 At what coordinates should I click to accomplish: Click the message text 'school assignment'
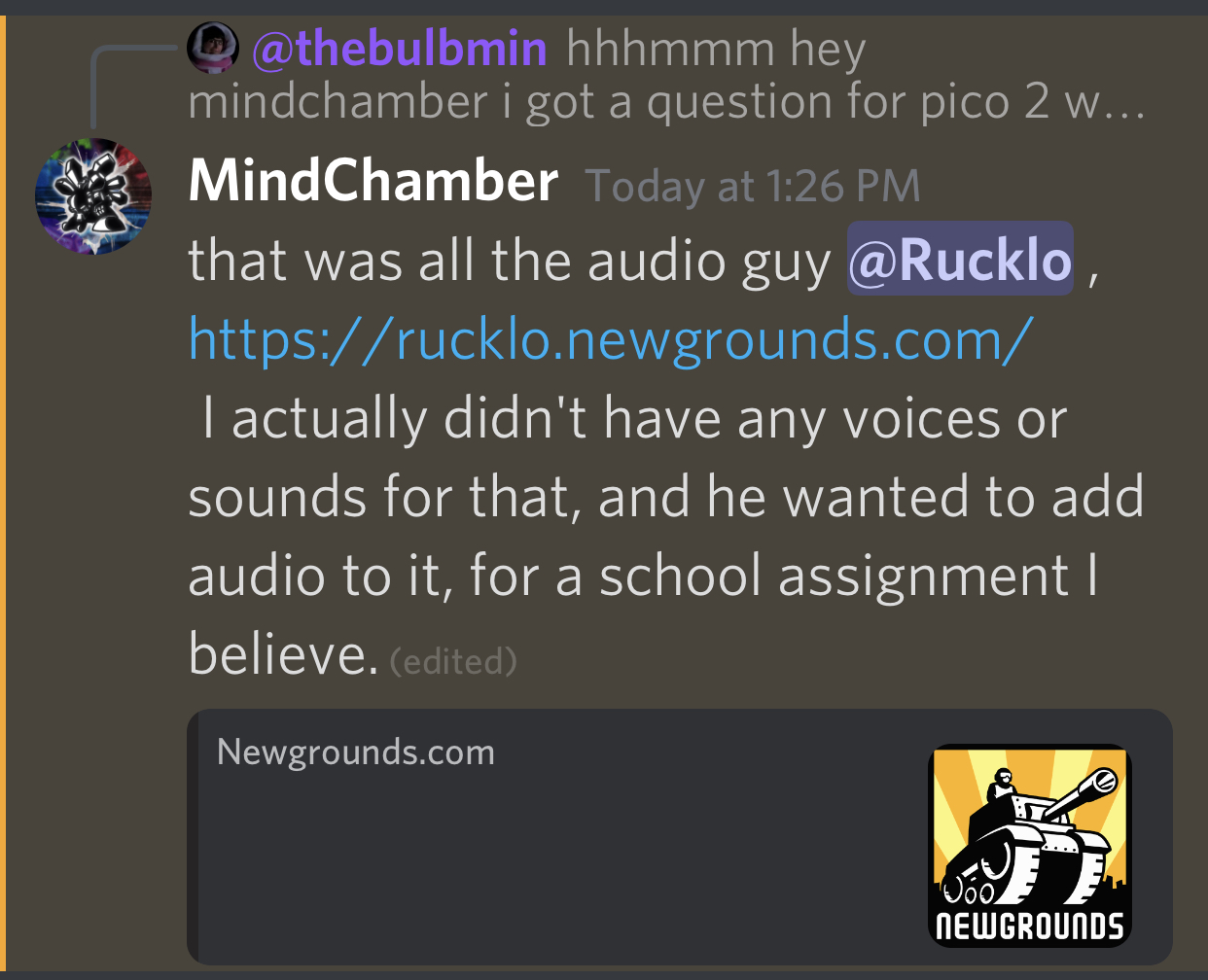pyautogui.click(x=834, y=575)
